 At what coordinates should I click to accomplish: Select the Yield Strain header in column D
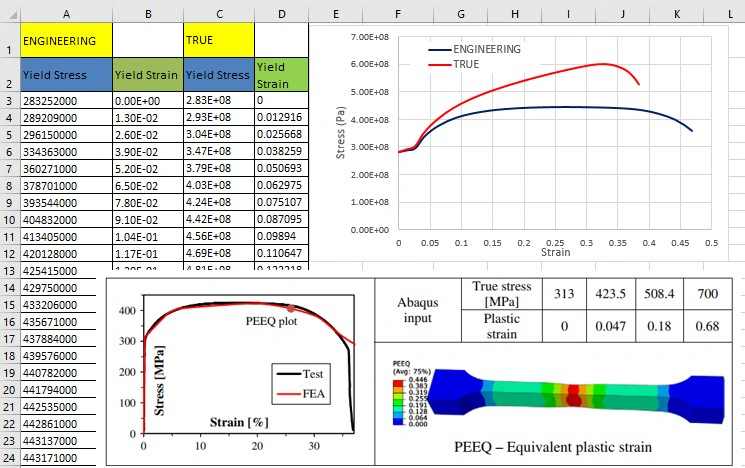[x=282, y=75]
